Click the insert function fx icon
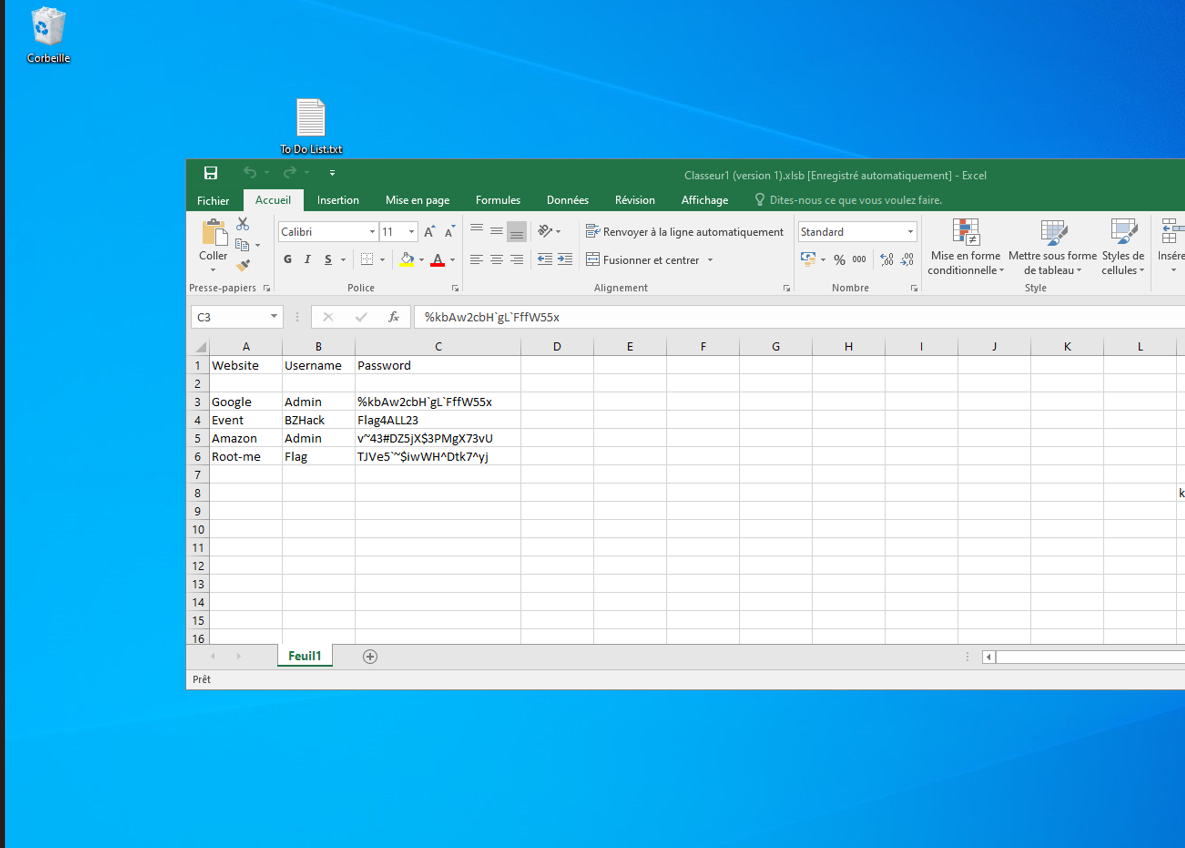This screenshot has height=848, width=1185. pyautogui.click(x=394, y=317)
